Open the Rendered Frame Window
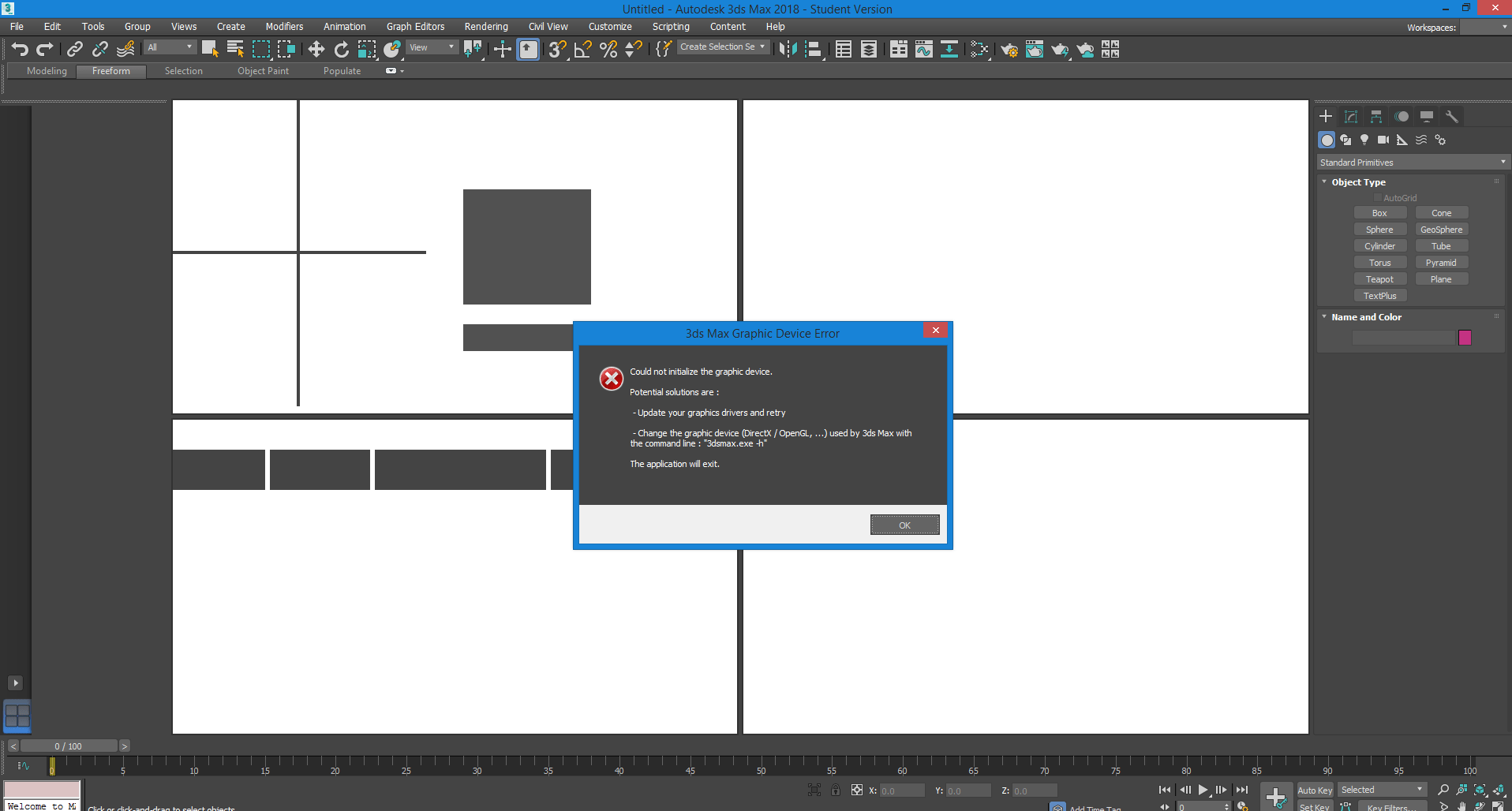Screen dimensions: 1512x811 [1034, 49]
